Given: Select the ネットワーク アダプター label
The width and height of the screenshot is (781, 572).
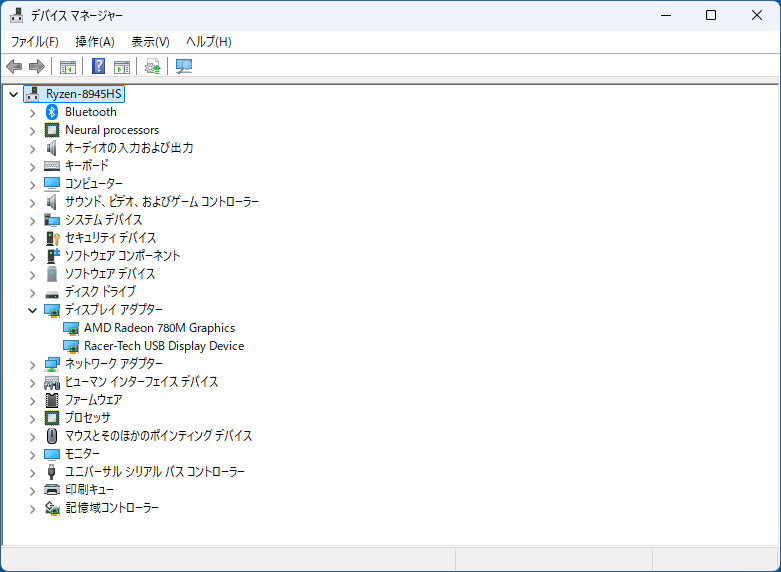Looking at the screenshot, I should (x=114, y=364).
